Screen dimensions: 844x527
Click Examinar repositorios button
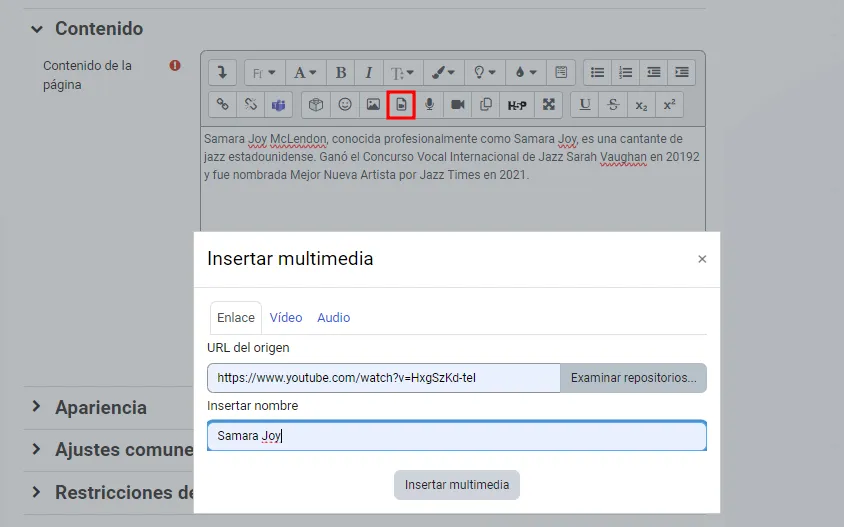(633, 378)
